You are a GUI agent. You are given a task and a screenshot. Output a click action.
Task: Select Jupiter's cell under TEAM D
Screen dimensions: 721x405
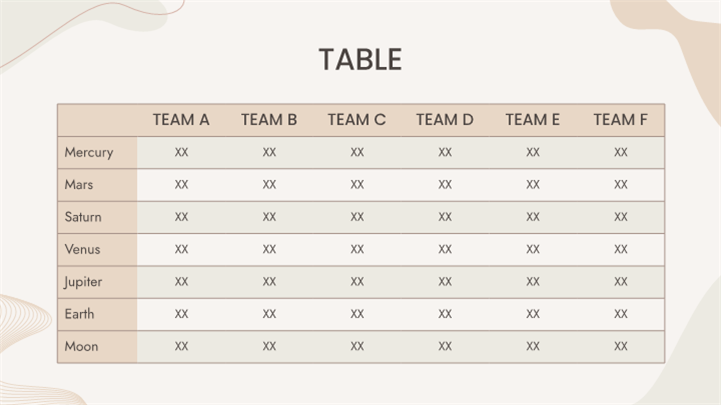click(445, 282)
